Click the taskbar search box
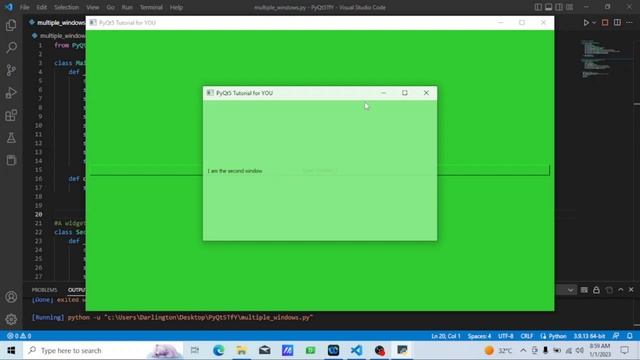 click(103, 350)
